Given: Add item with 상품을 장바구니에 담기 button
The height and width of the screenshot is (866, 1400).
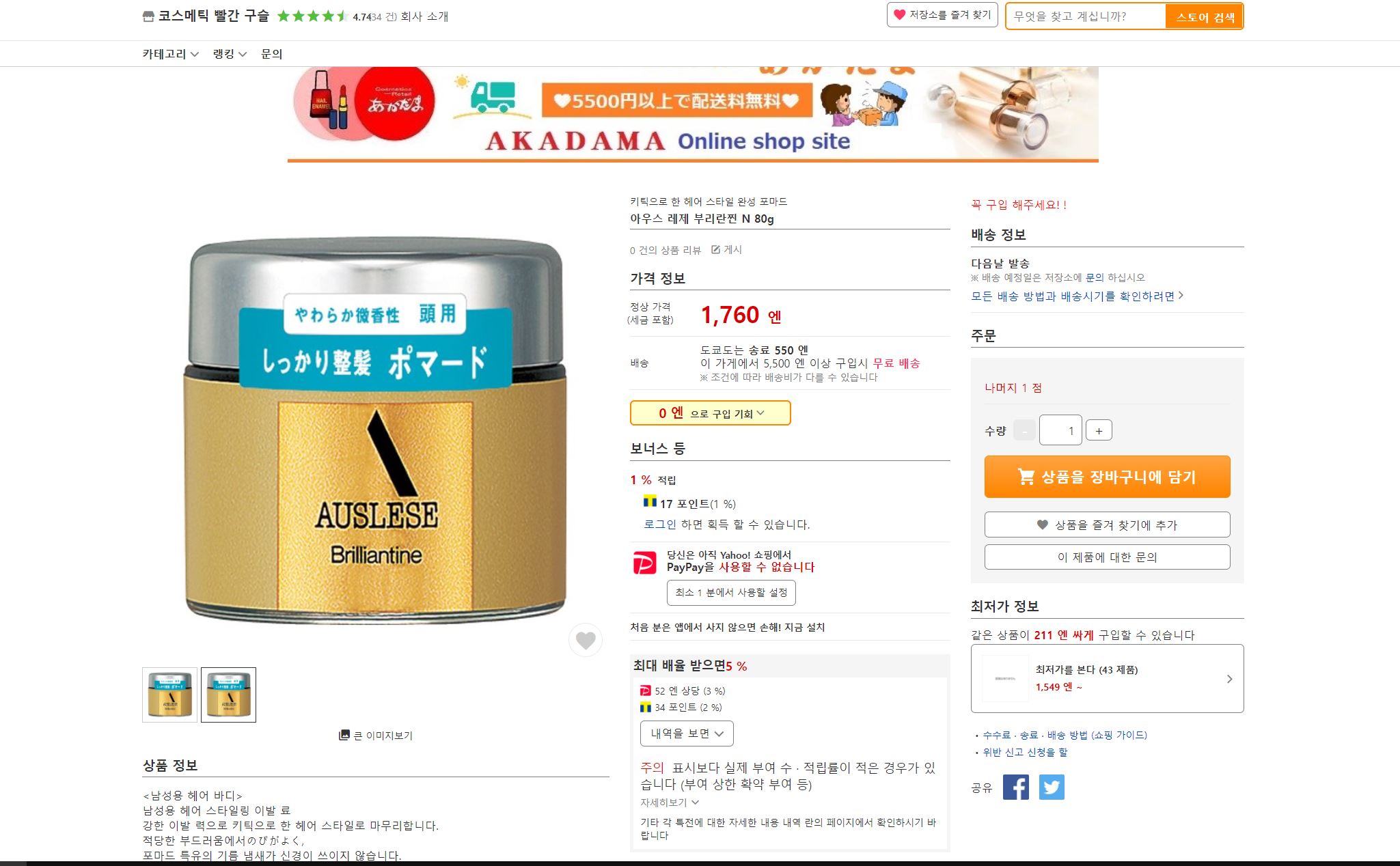Looking at the screenshot, I should 1107,477.
